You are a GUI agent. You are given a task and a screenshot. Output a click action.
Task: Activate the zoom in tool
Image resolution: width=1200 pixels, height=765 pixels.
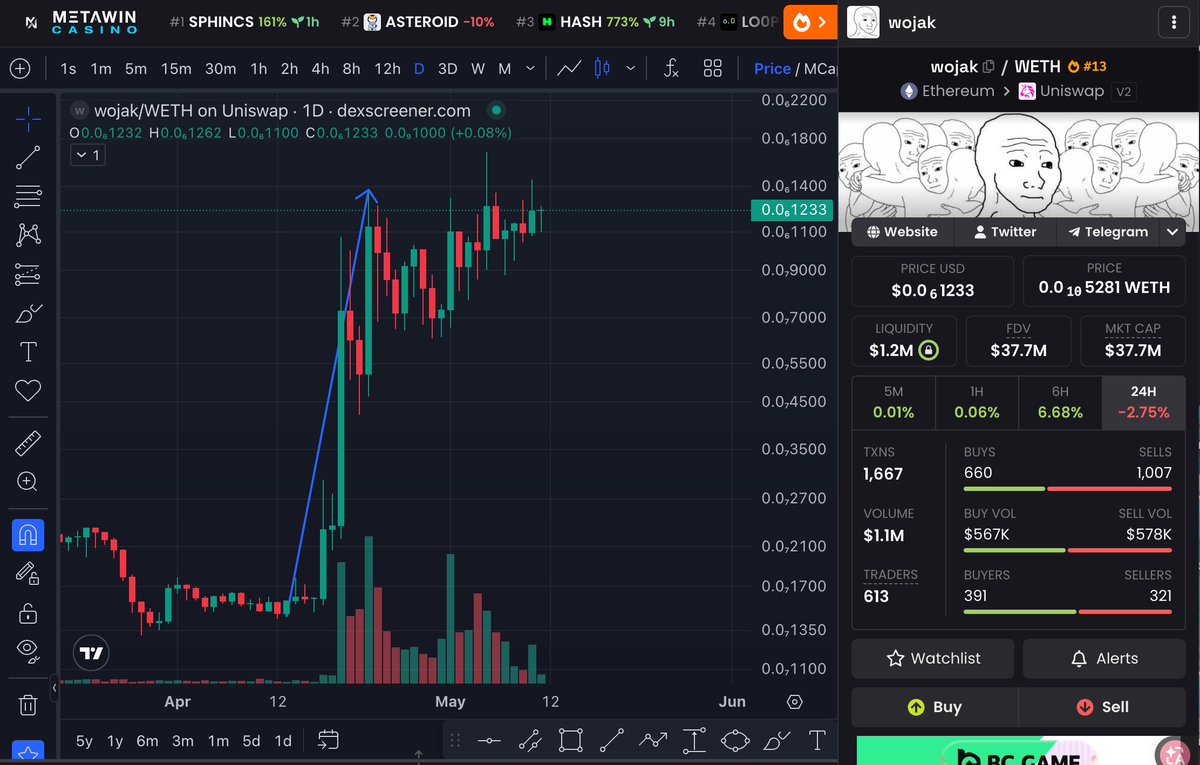(28, 481)
